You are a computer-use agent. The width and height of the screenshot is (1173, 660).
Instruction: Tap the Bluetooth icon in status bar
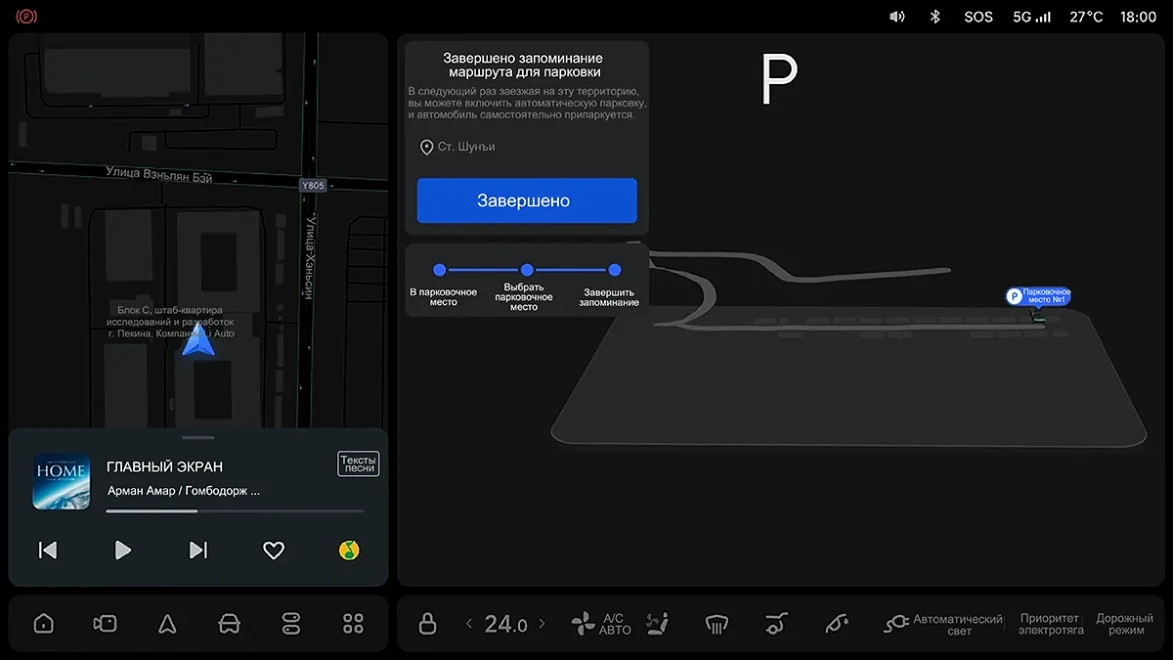[x=935, y=16]
